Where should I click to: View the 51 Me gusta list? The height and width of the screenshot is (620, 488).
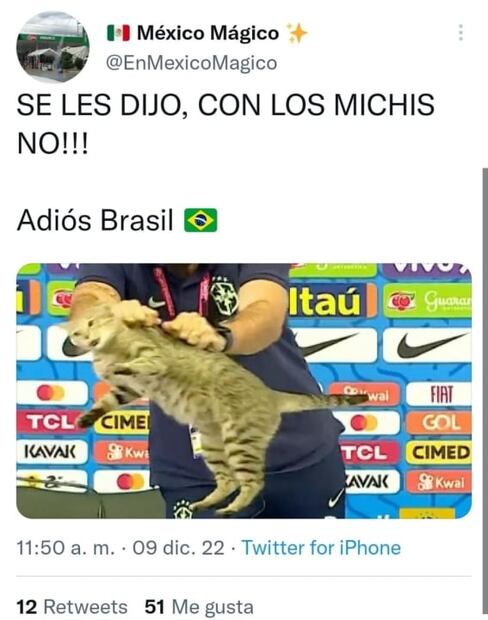(199, 607)
